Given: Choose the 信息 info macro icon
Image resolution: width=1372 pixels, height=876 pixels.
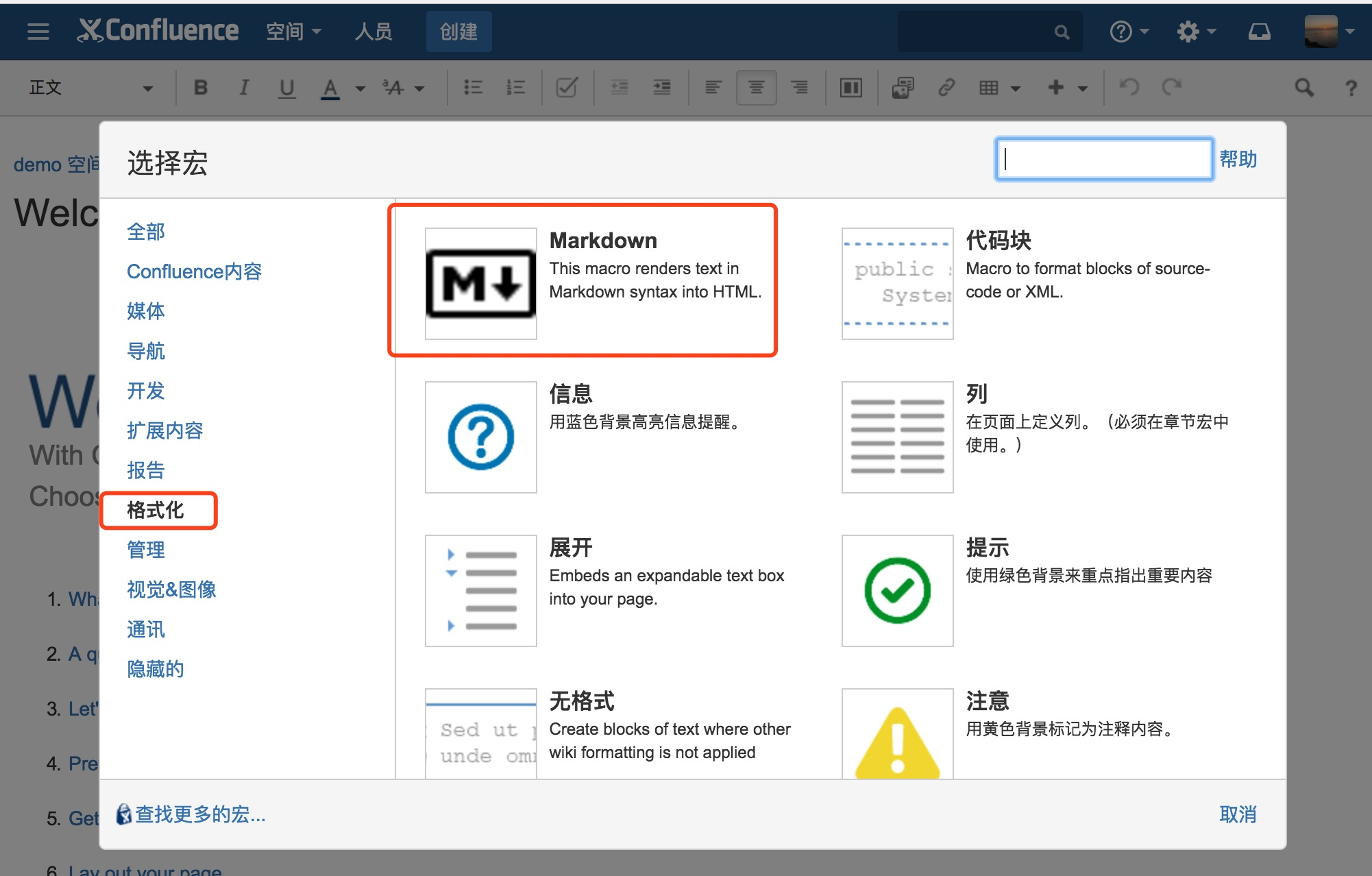Looking at the screenshot, I should pos(480,437).
